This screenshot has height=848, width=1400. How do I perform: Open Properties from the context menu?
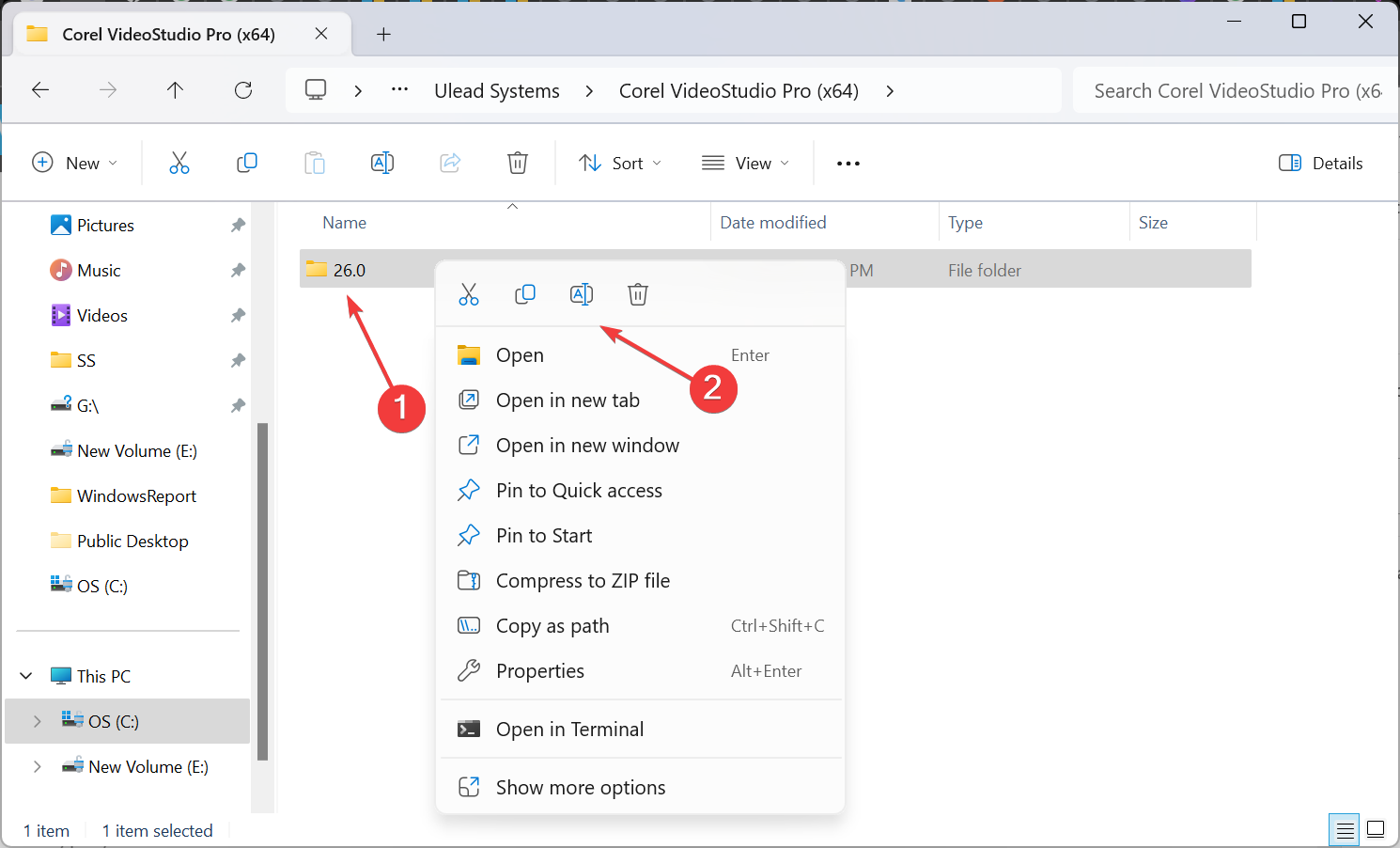coord(641,671)
